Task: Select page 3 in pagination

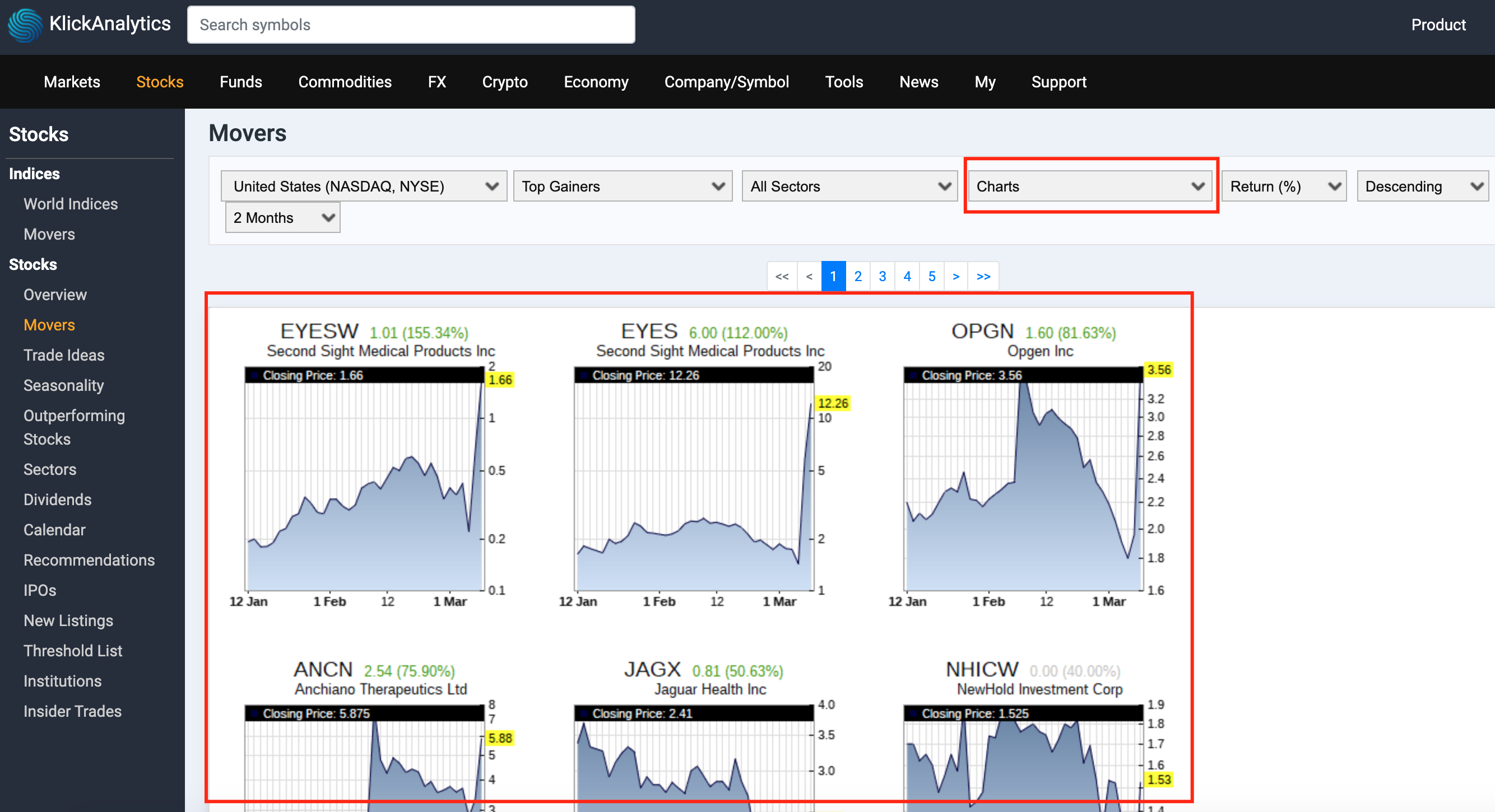Action: pyautogui.click(x=882, y=276)
